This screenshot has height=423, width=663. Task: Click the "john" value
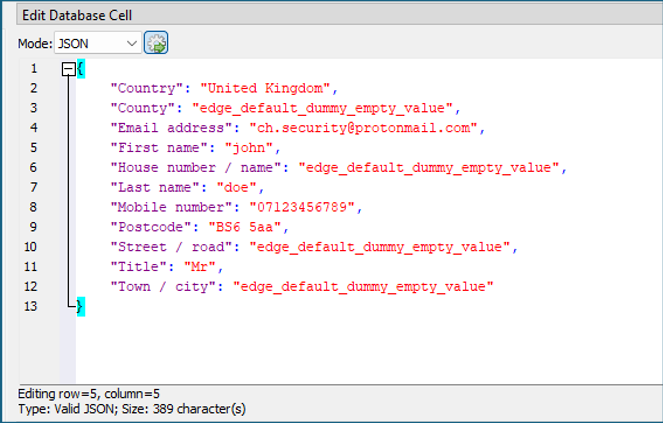pyautogui.click(x=249, y=148)
